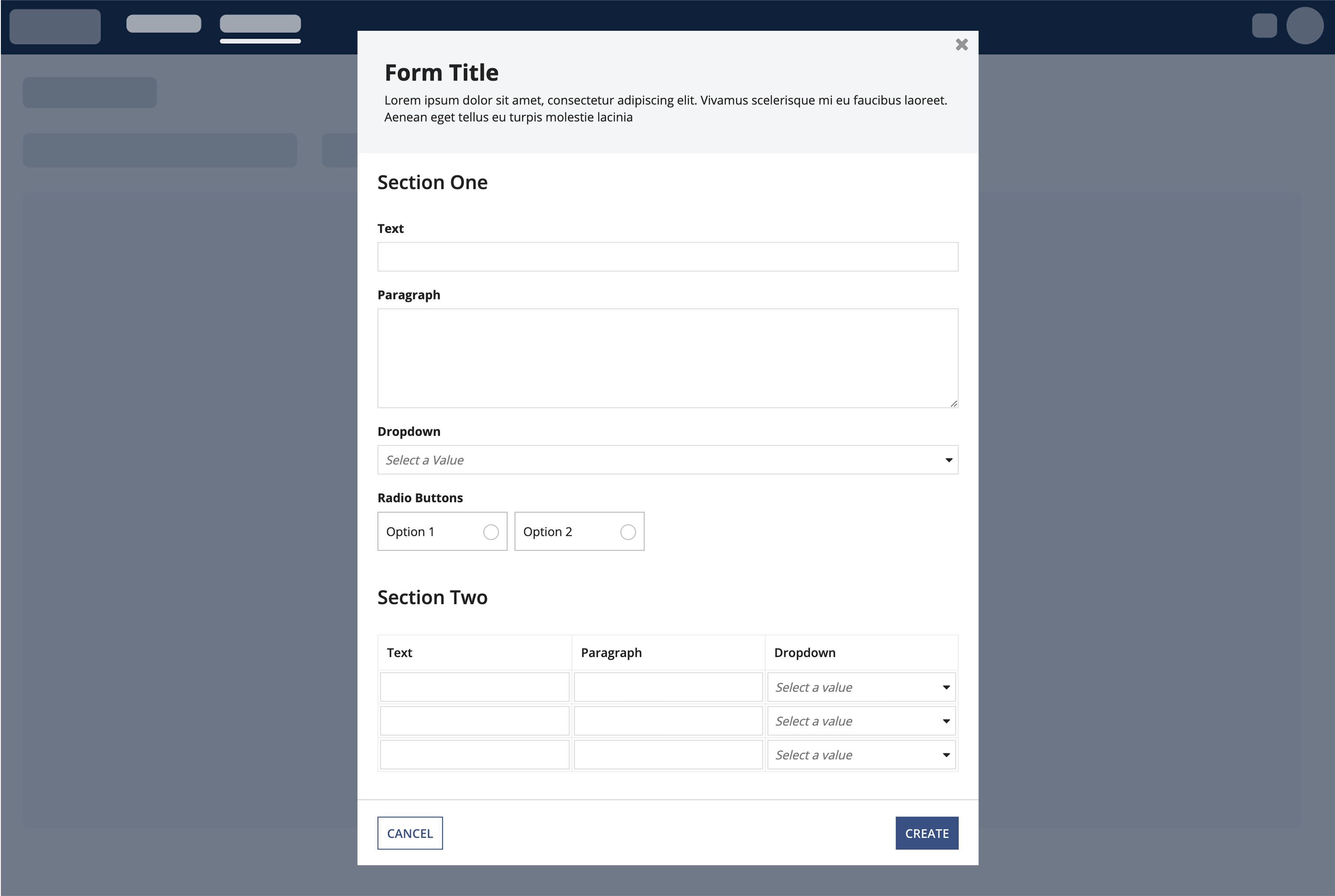Click inside the Paragraph textarea
The width and height of the screenshot is (1335, 896).
pos(667,358)
